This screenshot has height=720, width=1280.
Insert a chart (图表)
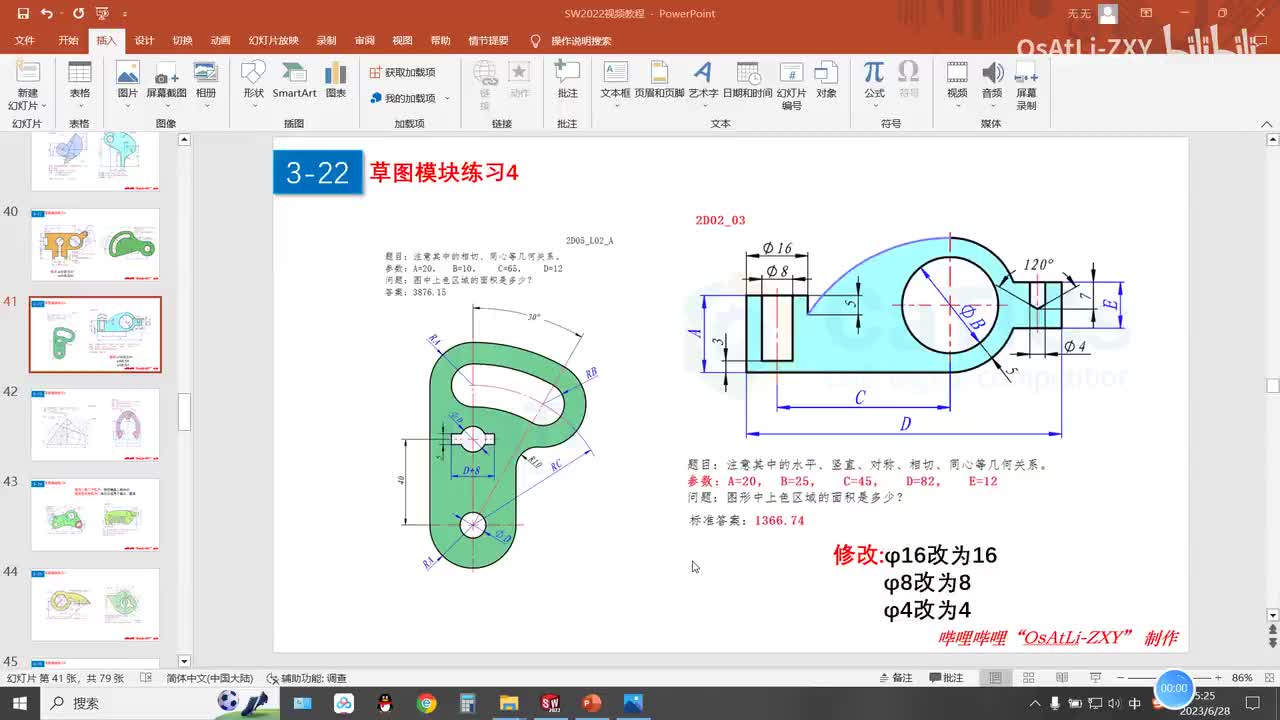tap(336, 81)
